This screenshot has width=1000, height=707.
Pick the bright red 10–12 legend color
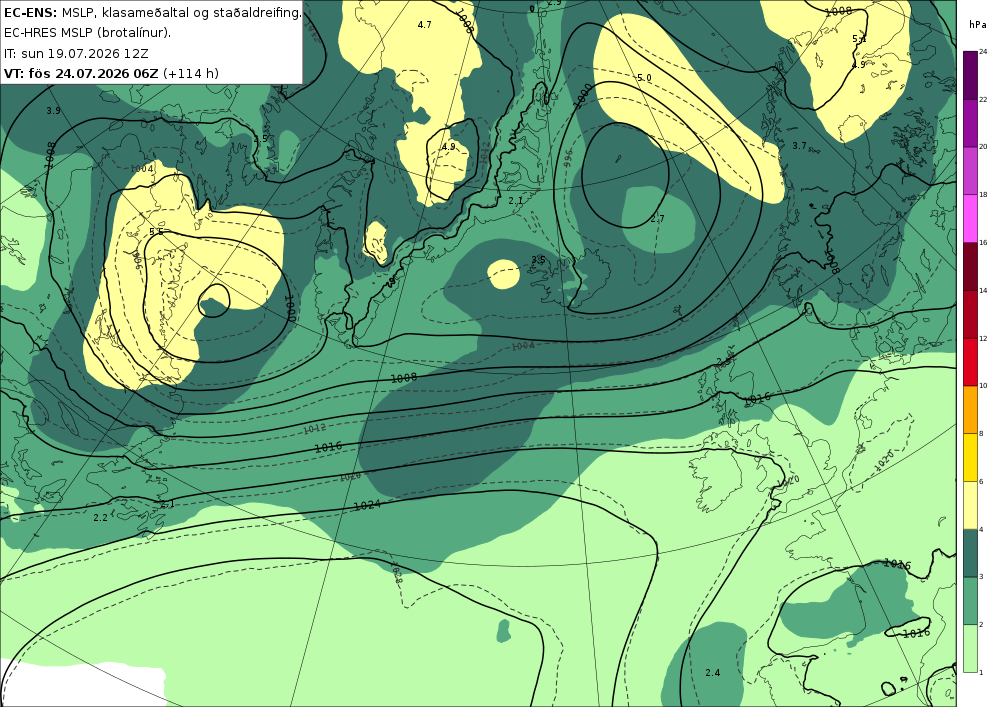point(970,361)
